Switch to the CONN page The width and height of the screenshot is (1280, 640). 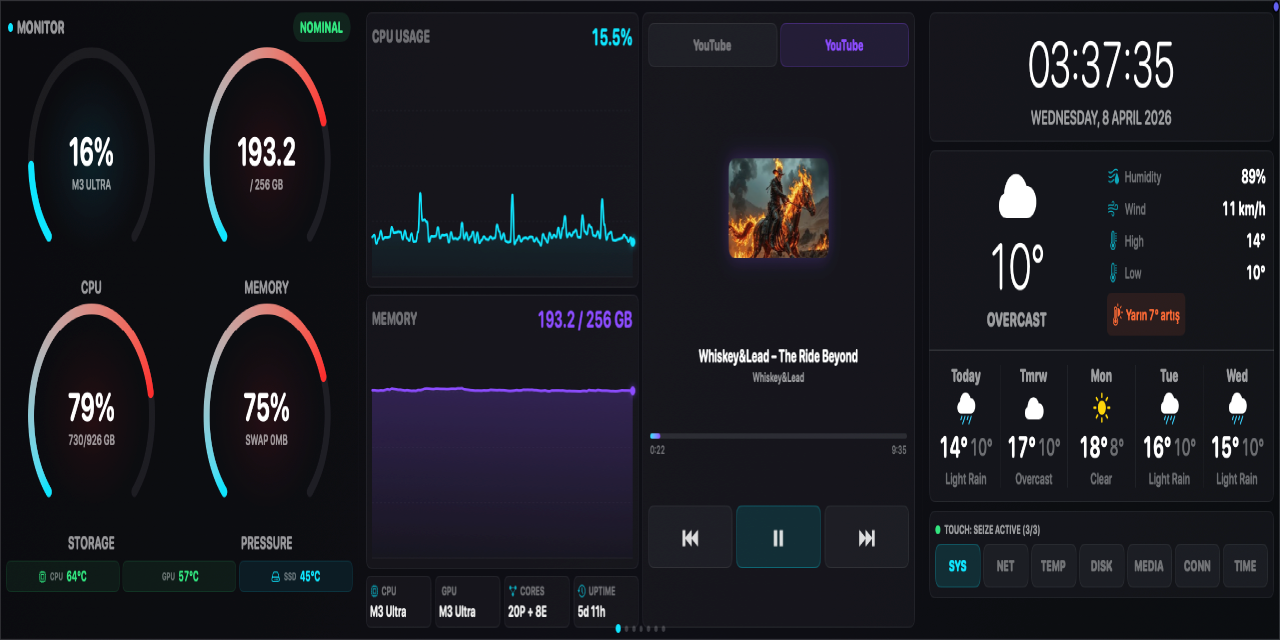(1197, 565)
